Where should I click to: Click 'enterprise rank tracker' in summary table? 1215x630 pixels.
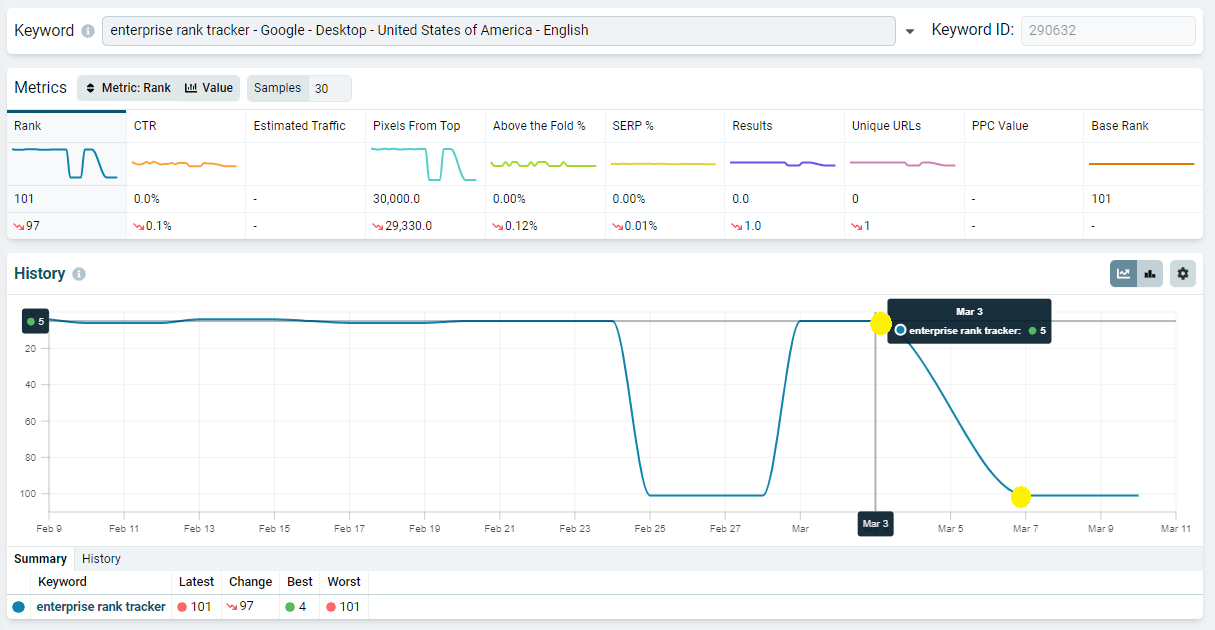[x=101, y=607]
